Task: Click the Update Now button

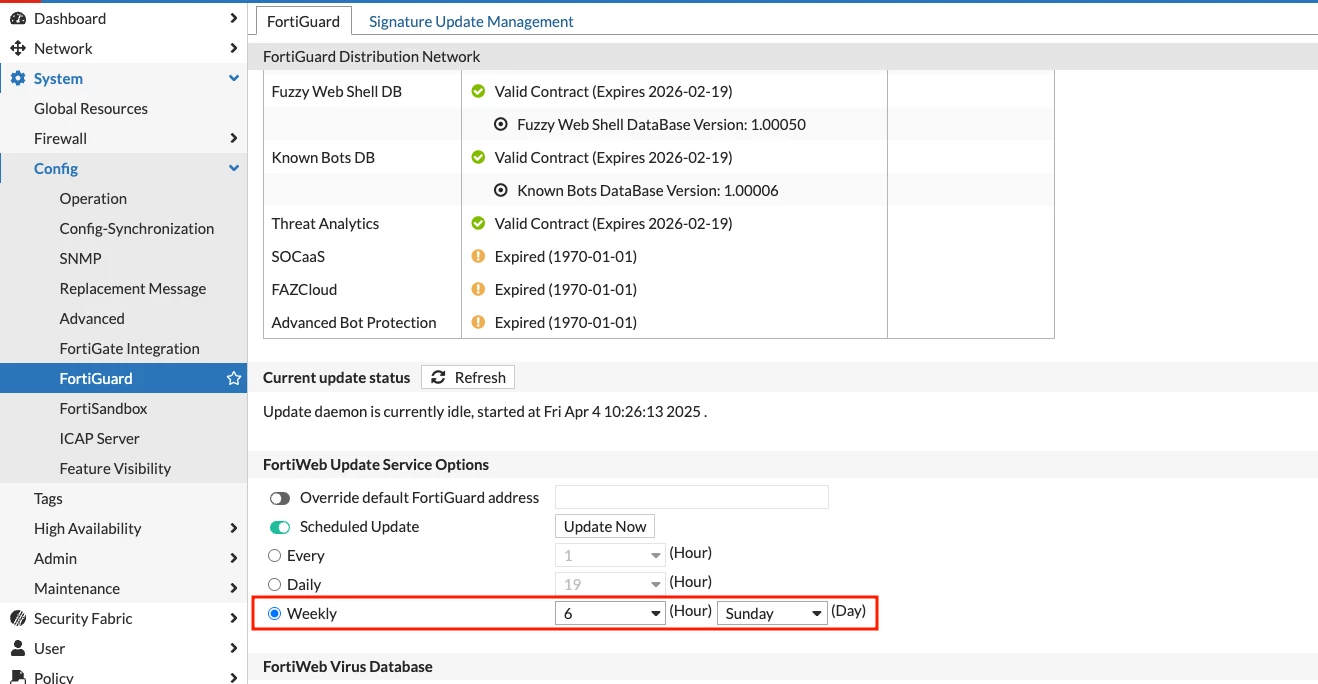Action: tap(605, 526)
